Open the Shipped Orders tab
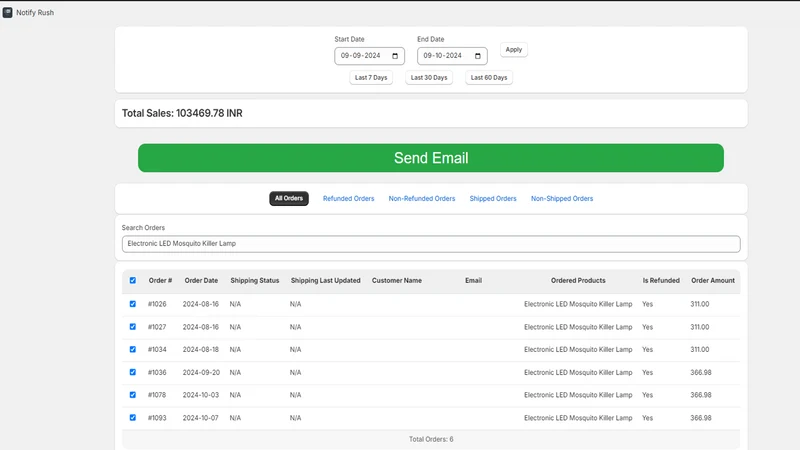The image size is (800, 450). pos(493,198)
